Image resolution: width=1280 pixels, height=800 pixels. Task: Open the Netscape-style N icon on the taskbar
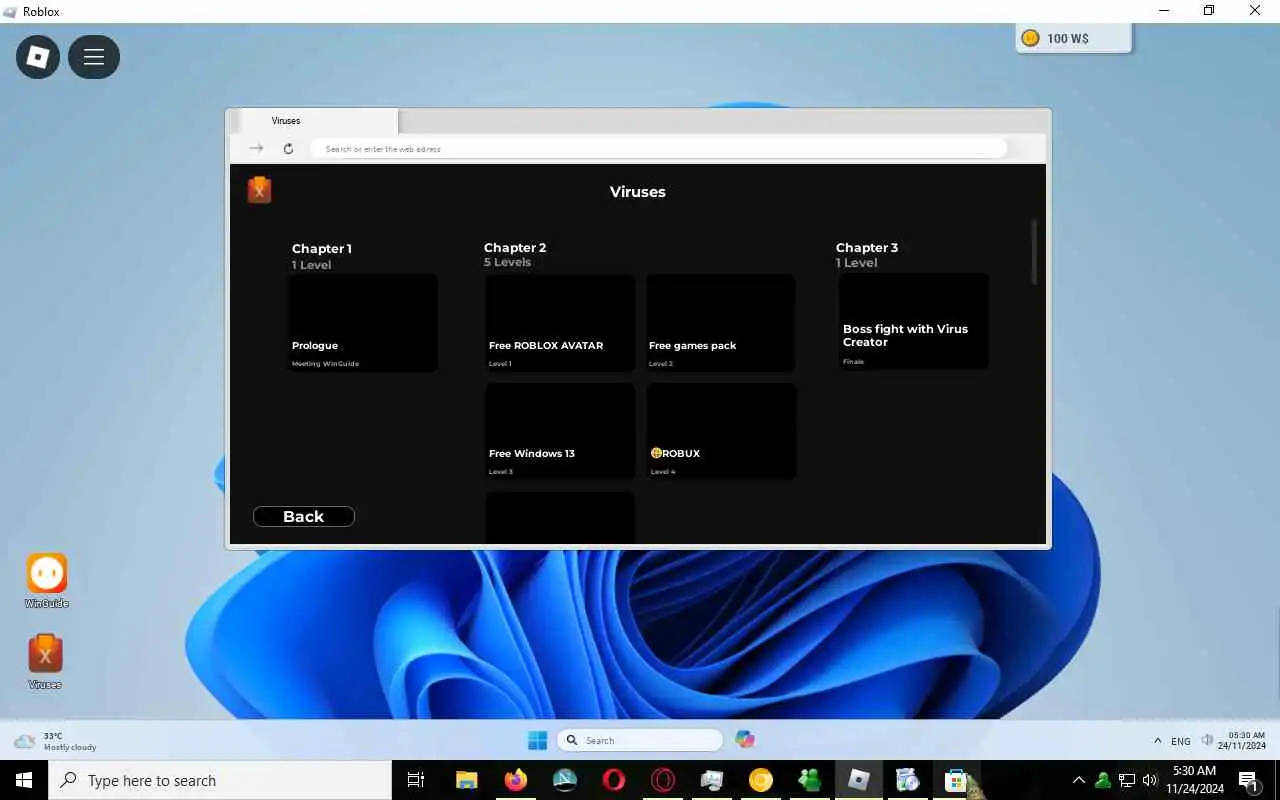pos(564,780)
